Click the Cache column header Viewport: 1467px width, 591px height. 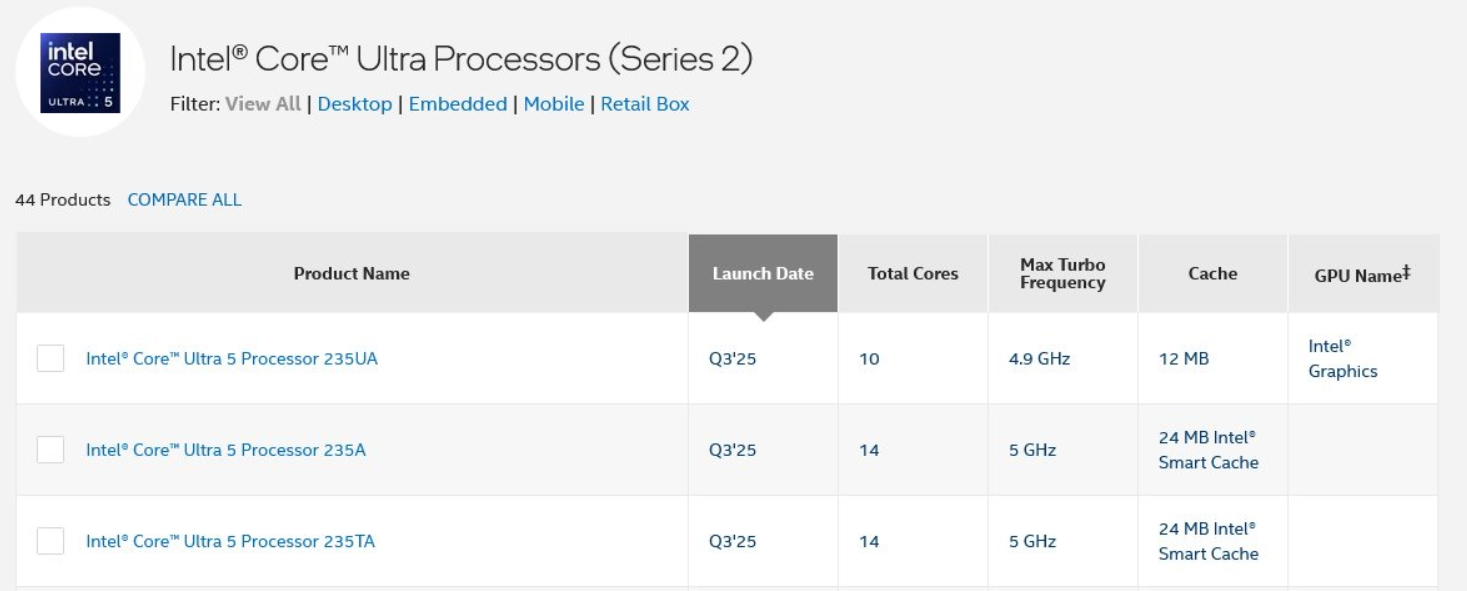coord(1213,274)
